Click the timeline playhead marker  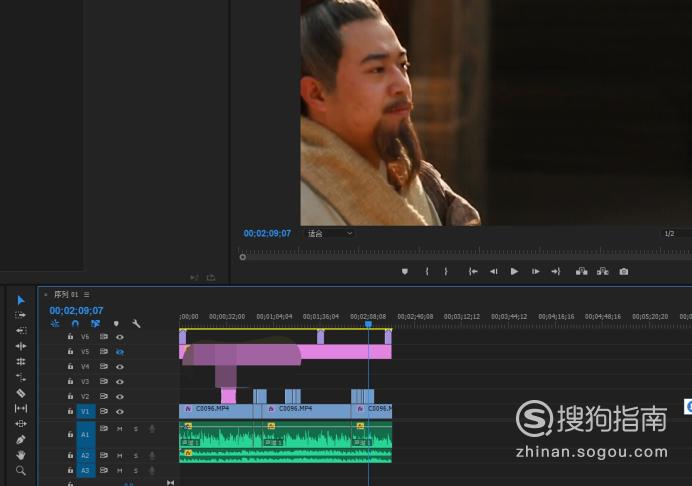tap(368, 324)
